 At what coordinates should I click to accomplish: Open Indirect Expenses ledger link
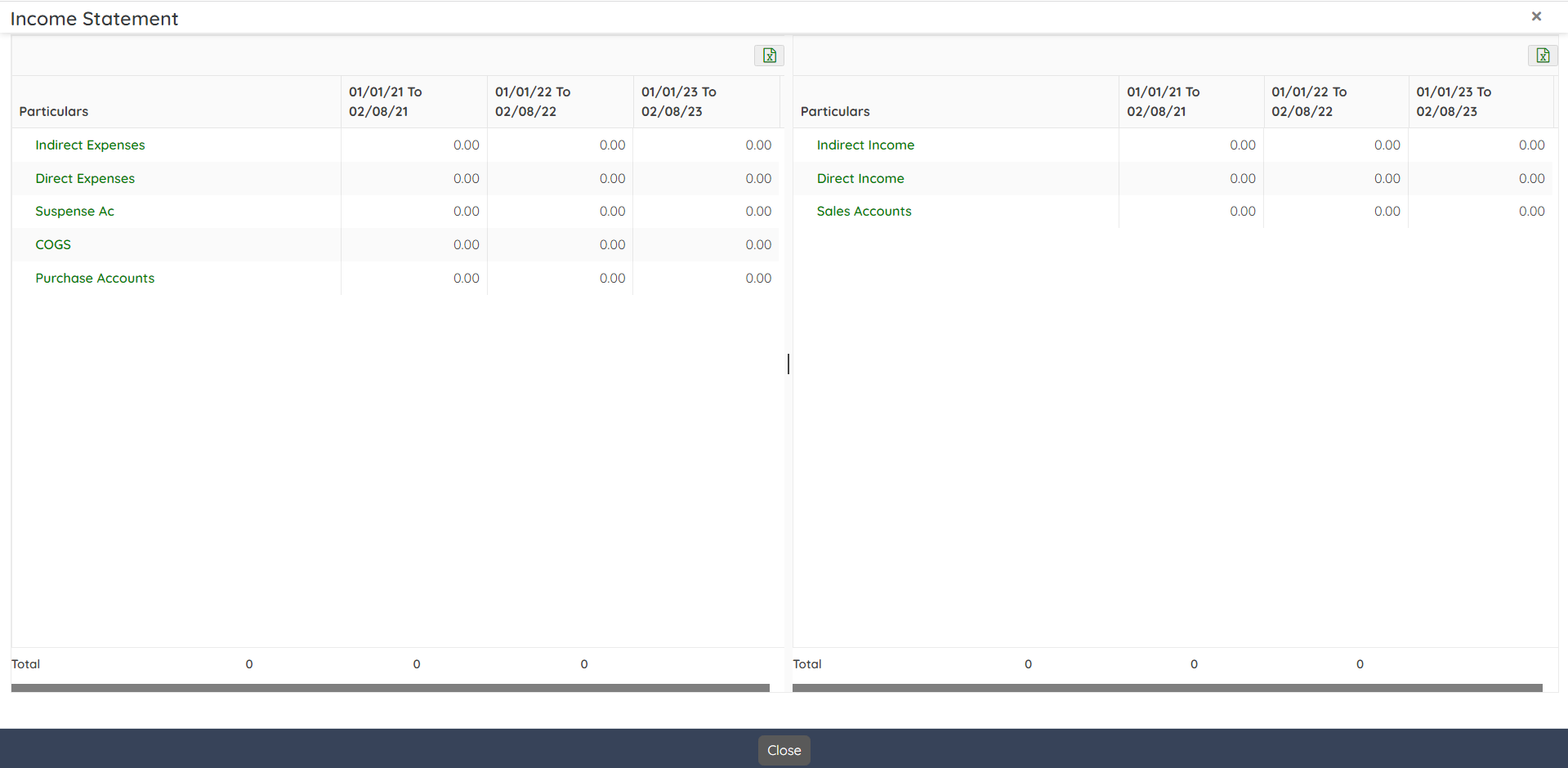click(90, 145)
